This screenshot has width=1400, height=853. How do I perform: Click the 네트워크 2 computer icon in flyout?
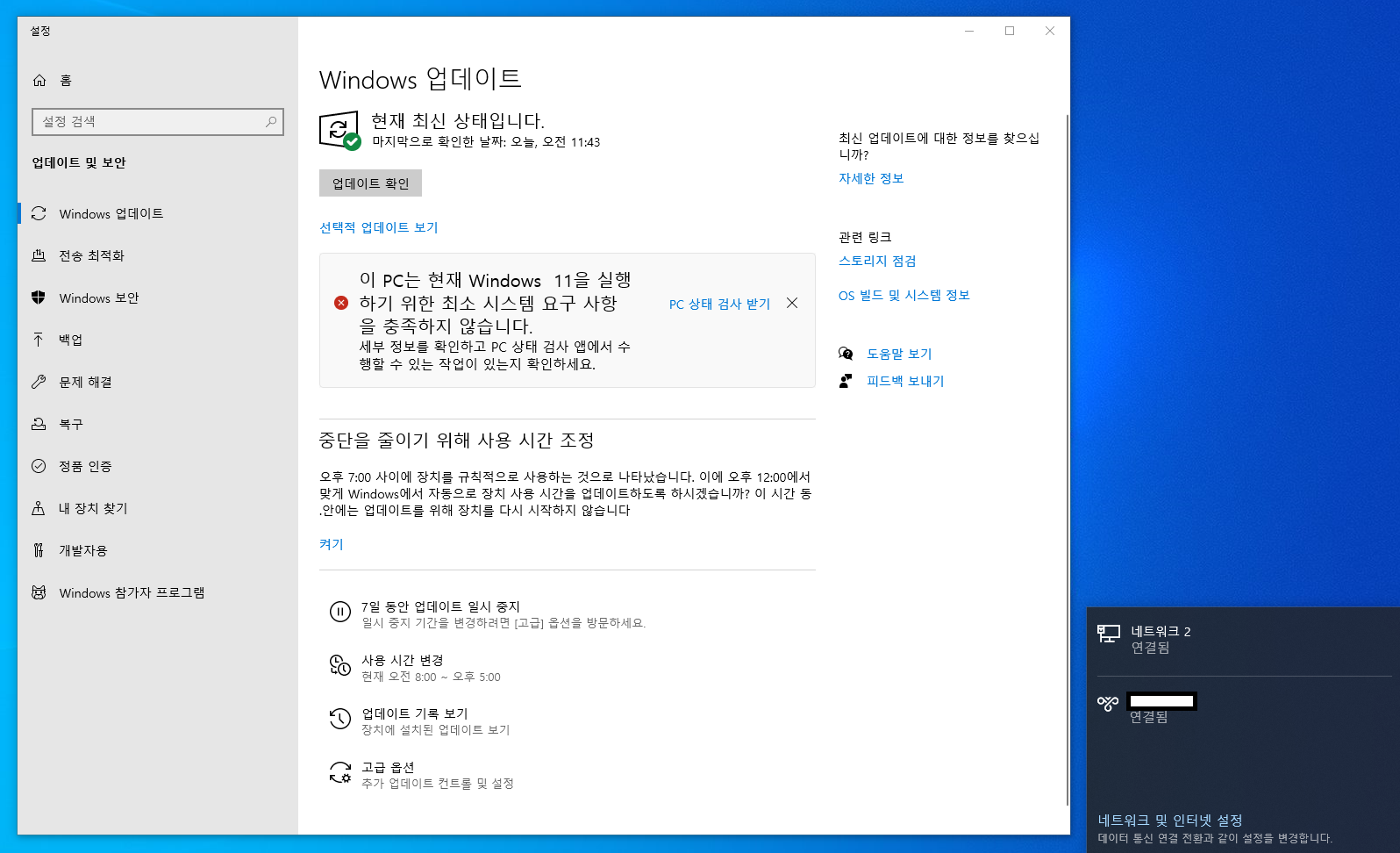pos(1109,634)
